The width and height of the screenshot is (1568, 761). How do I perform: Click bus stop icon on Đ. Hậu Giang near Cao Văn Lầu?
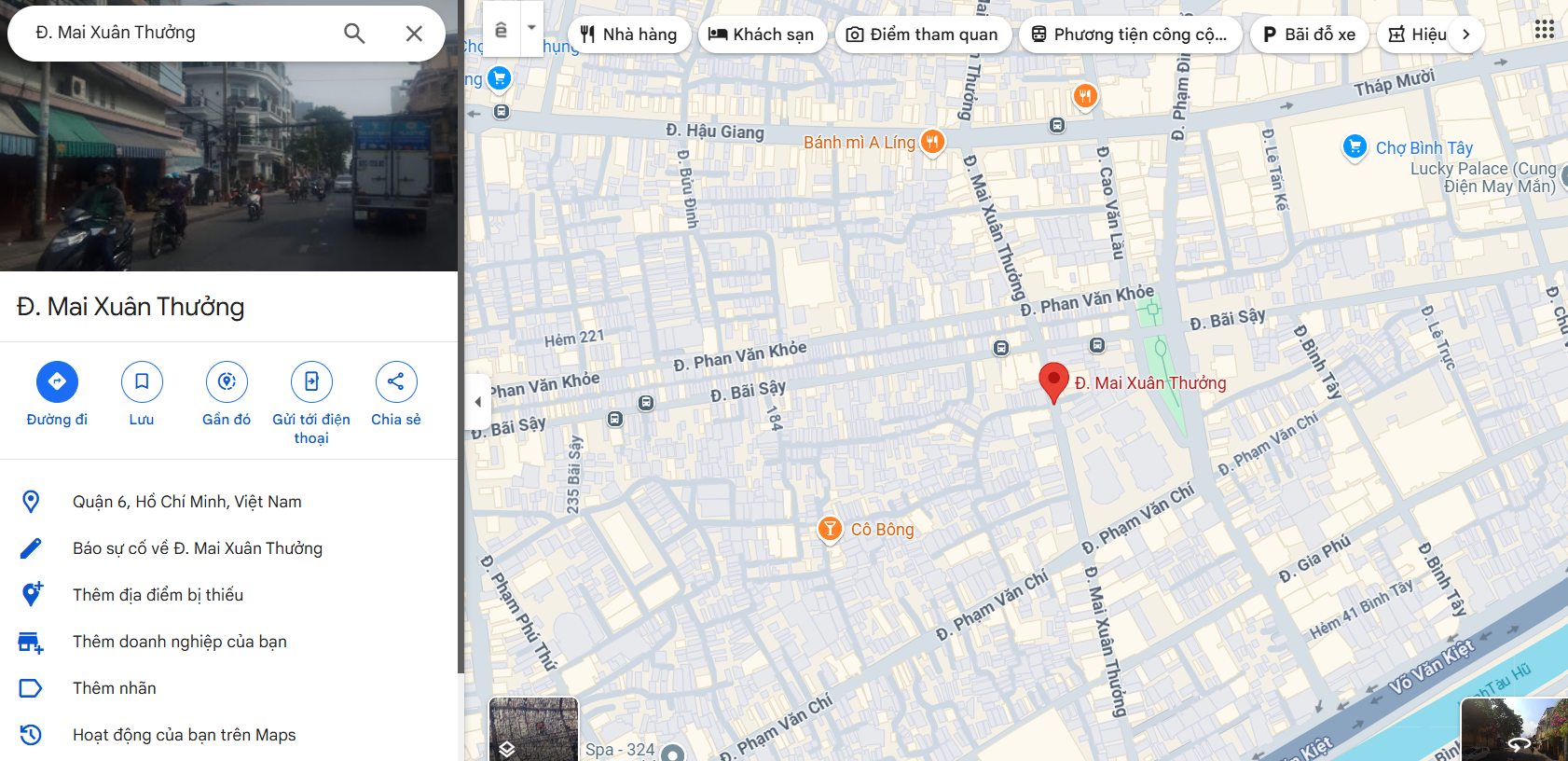(1057, 125)
